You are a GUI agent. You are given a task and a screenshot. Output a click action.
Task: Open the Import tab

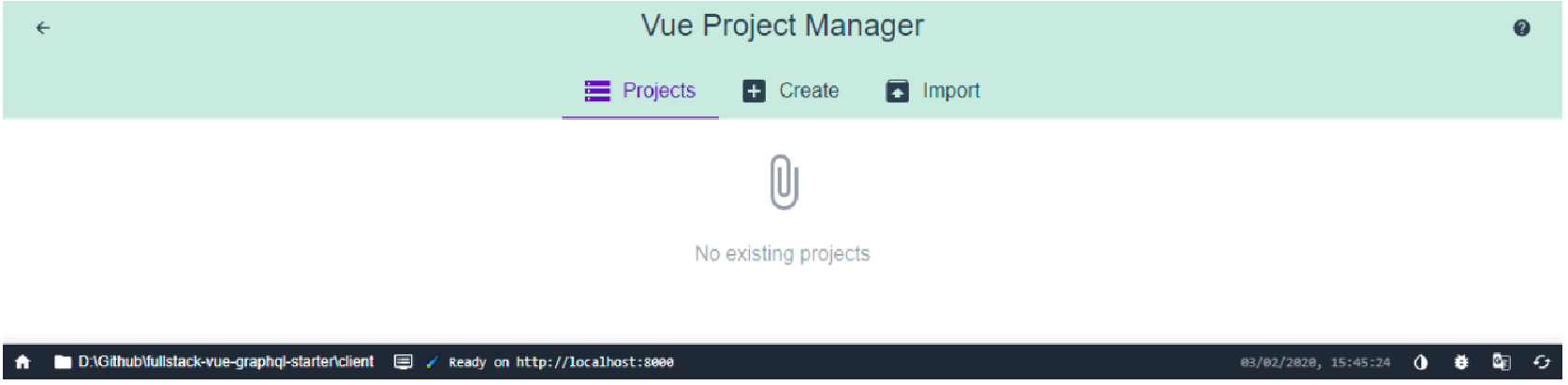click(933, 91)
